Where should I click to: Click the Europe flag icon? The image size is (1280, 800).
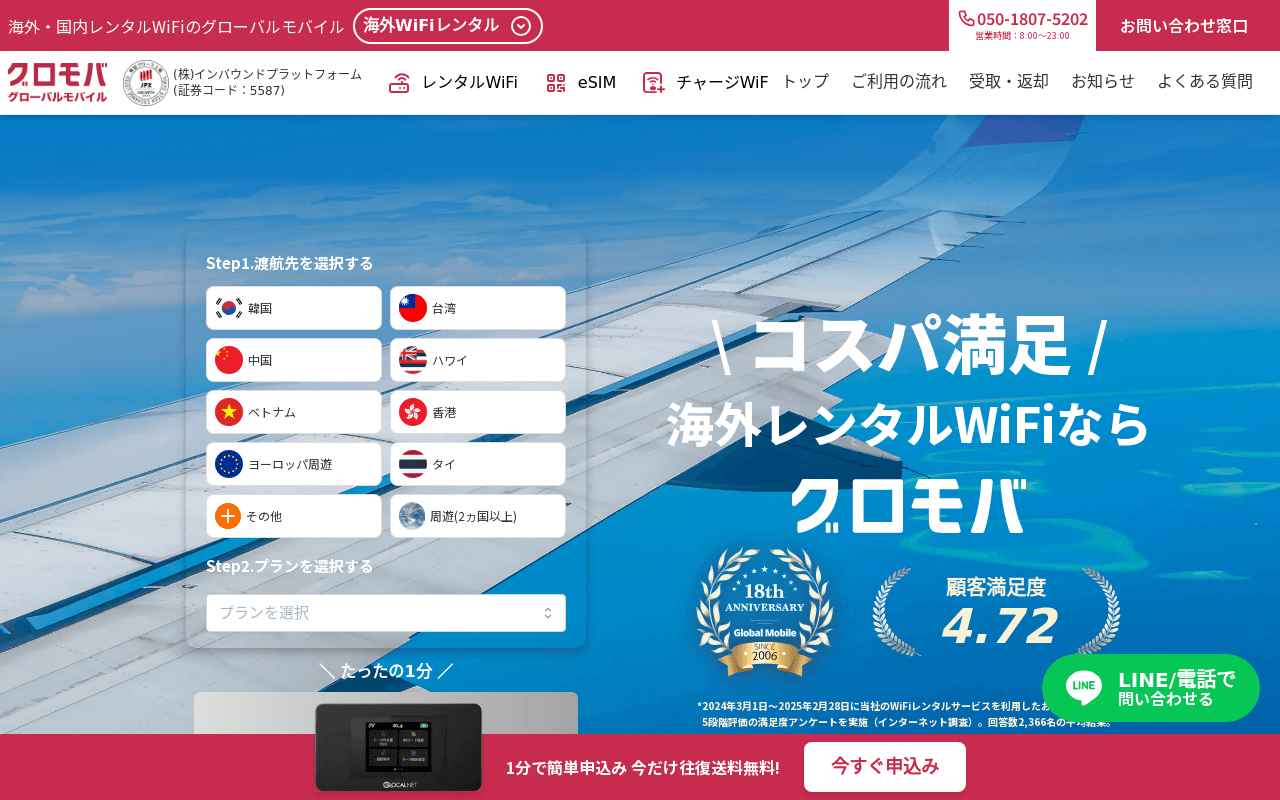tap(229, 464)
